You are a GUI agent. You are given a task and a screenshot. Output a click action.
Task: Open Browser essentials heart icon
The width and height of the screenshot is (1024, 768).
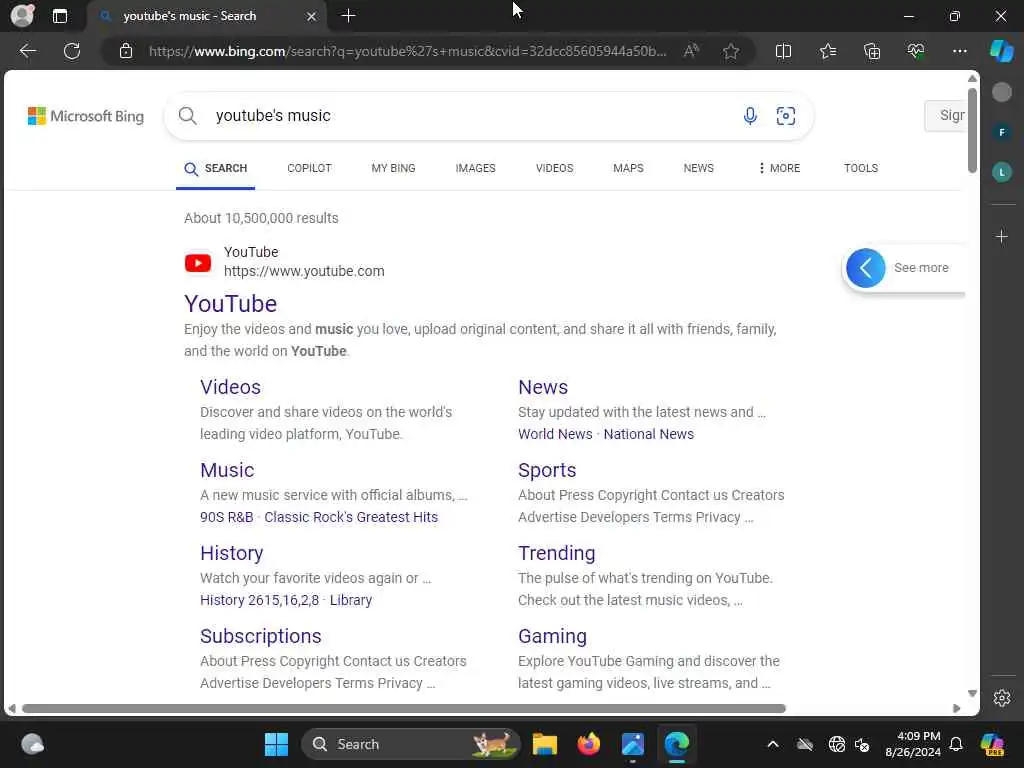[x=916, y=51]
